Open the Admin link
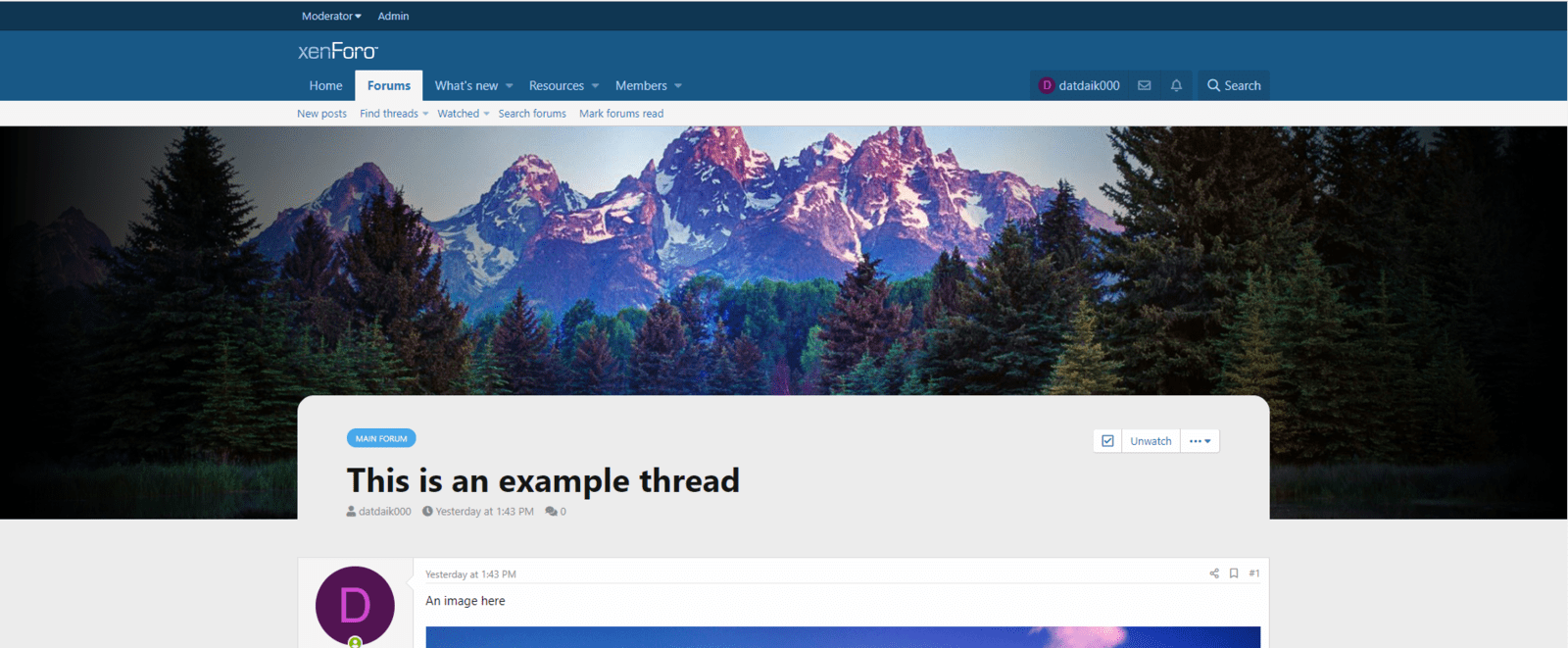Screen dimensions: 1568x648 click(393, 16)
